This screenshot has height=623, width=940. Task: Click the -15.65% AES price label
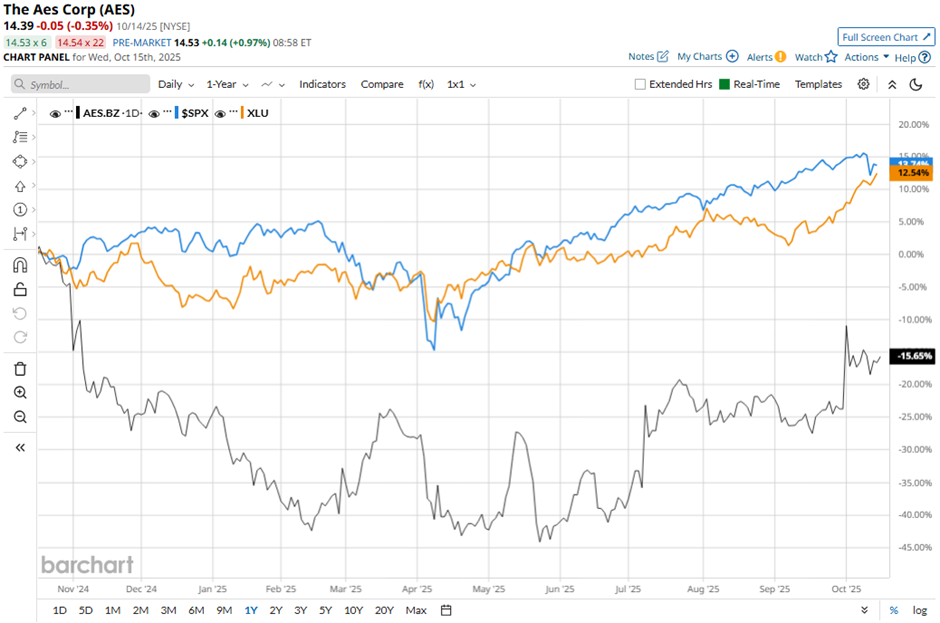911,356
